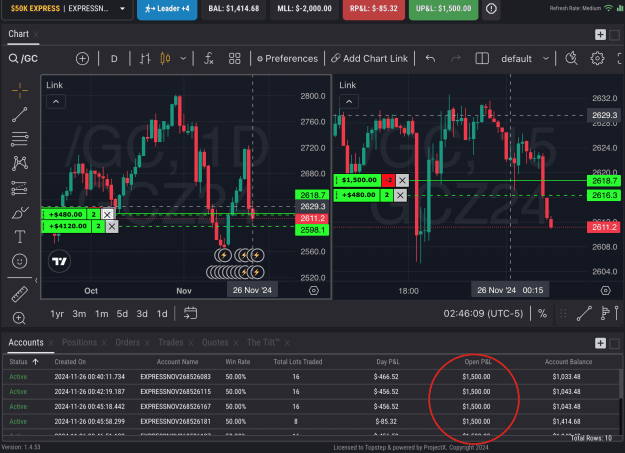Open daily chart axis settings icon
This screenshot has height=453, width=625.
coord(314,291)
